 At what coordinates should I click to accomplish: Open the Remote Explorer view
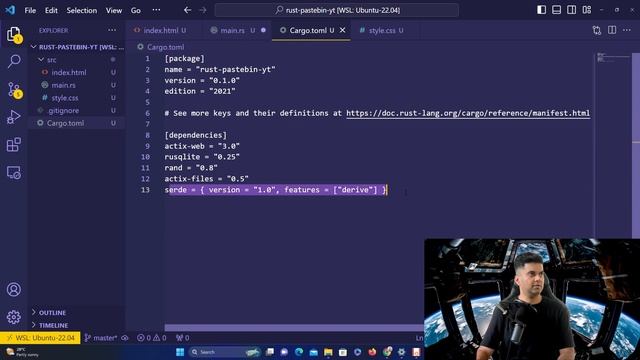[14, 173]
